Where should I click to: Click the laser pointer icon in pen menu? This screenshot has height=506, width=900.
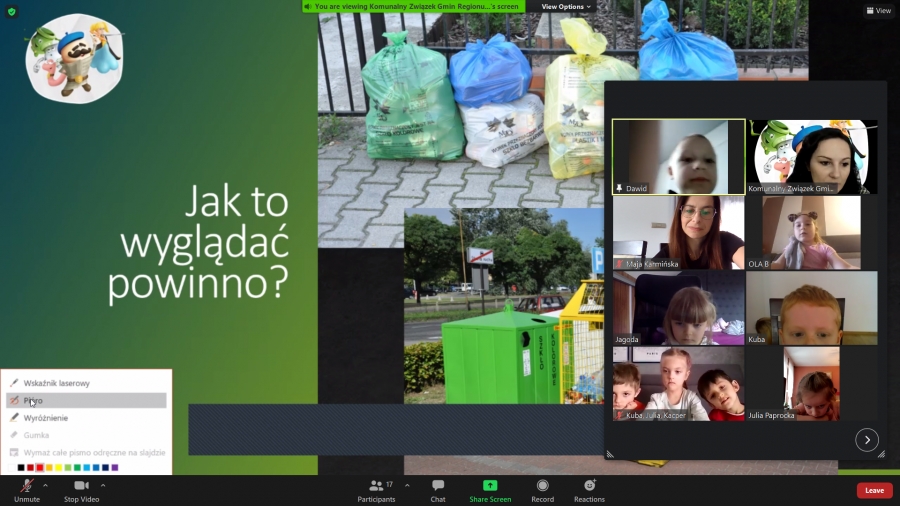point(14,383)
